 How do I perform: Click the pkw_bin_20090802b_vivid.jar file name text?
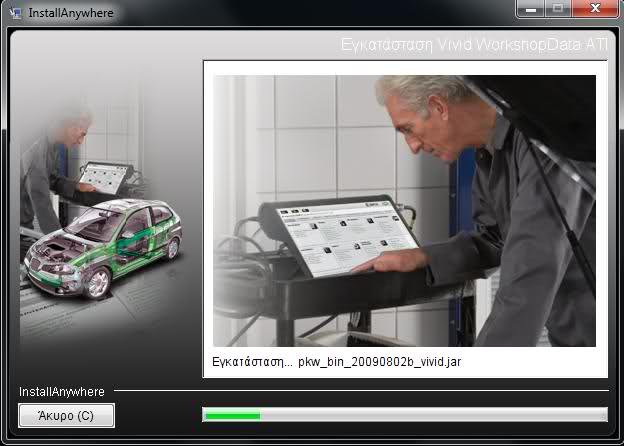pyautogui.click(x=379, y=361)
